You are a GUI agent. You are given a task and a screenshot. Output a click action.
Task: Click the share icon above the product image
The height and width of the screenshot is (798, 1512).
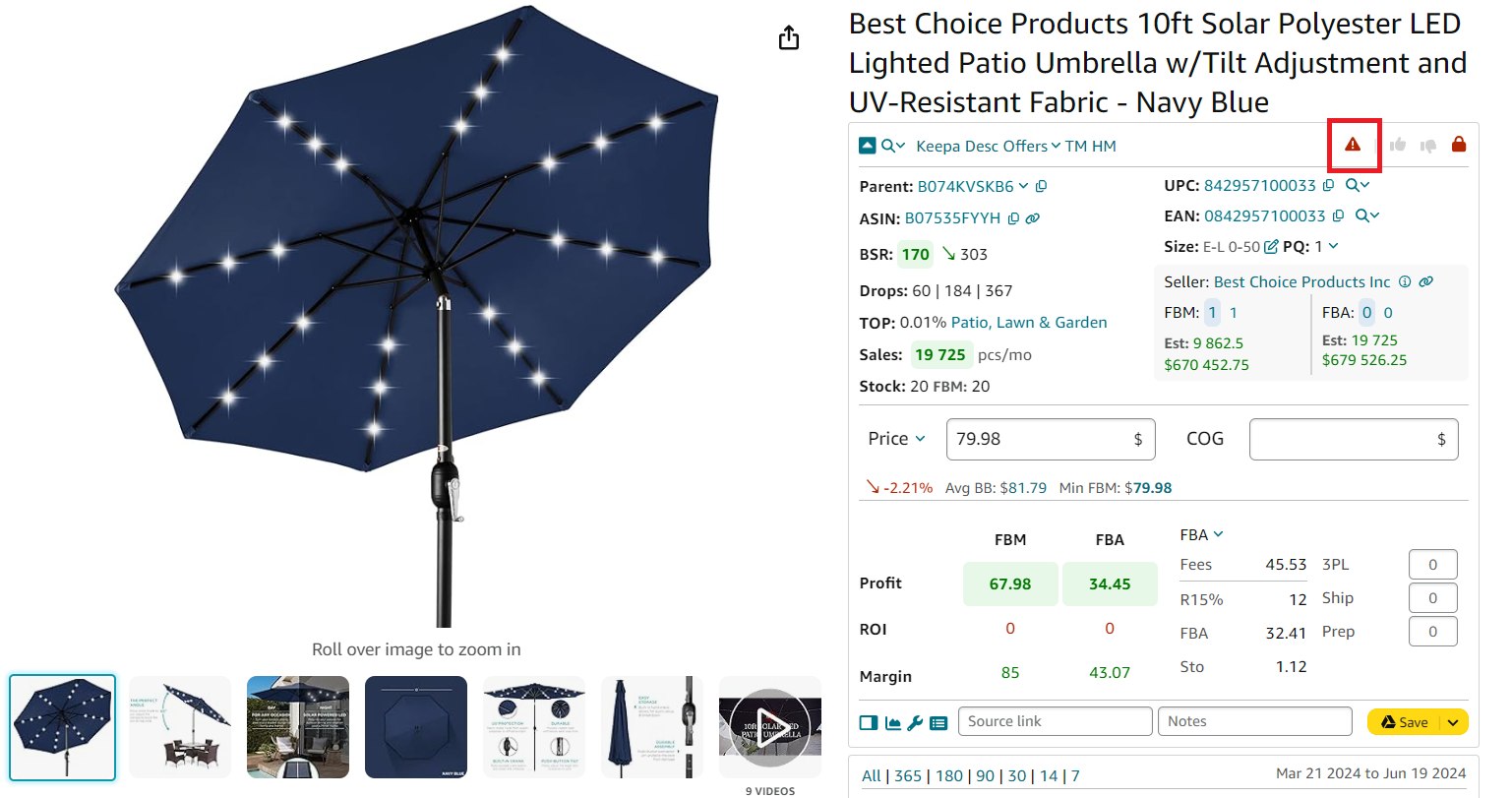[x=788, y=36]
